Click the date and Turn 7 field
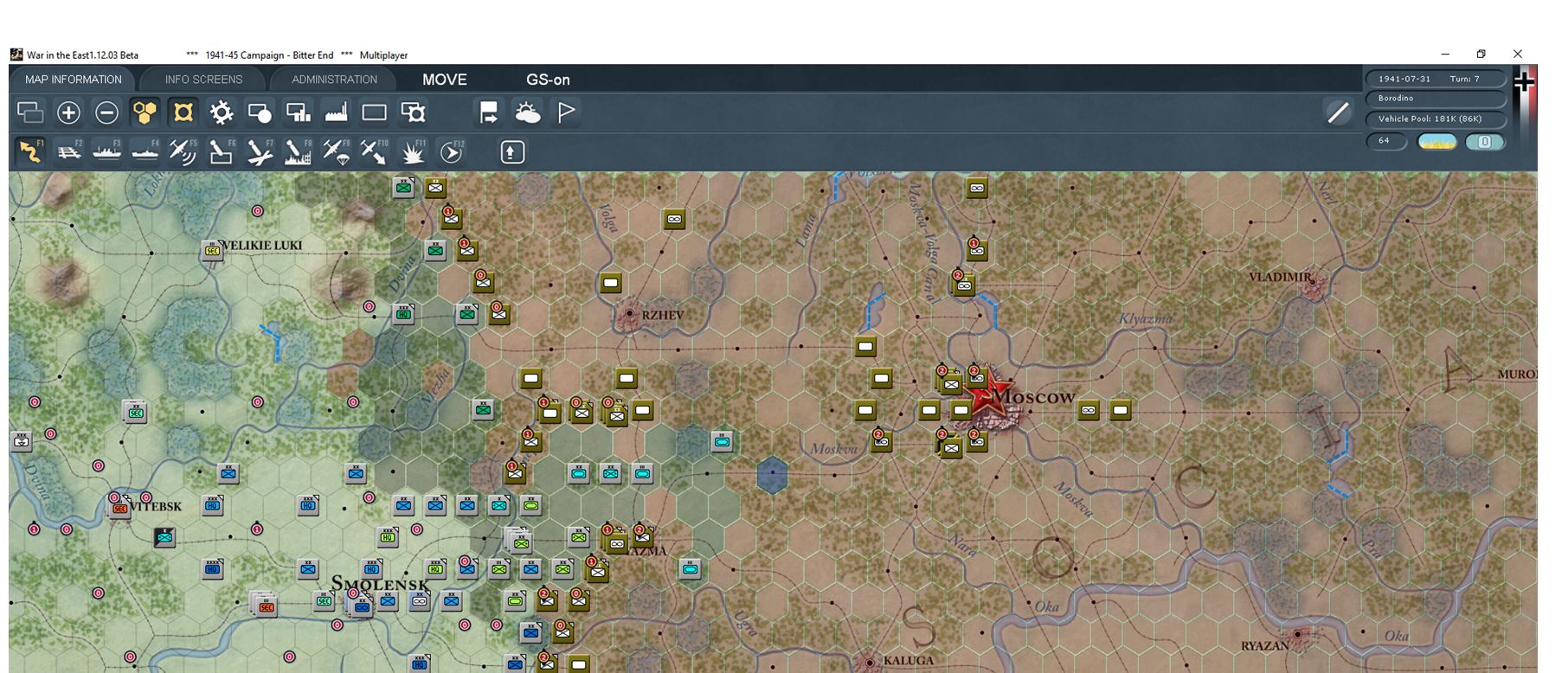Screen dimensions: 1568x673 point(1436,79)
